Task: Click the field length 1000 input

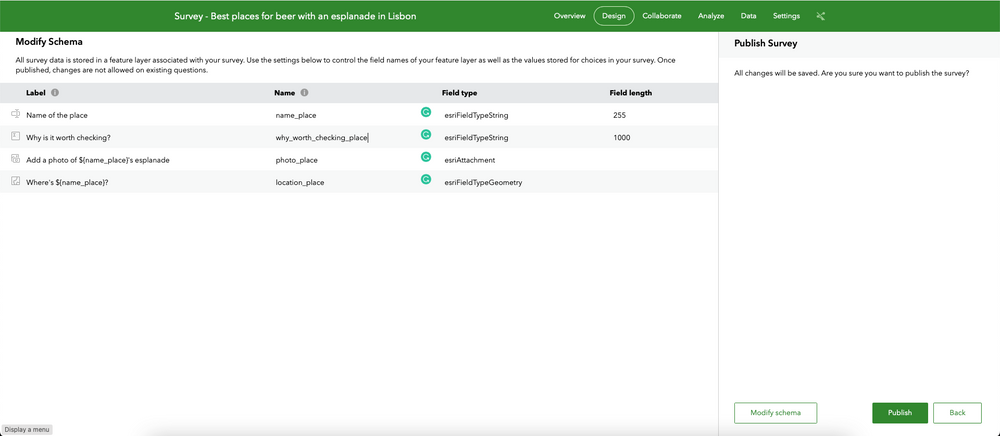Action: 650,138
